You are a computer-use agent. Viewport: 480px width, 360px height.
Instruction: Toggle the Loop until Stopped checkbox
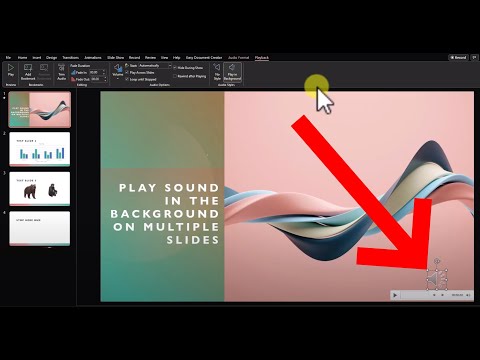coord(127,79)
